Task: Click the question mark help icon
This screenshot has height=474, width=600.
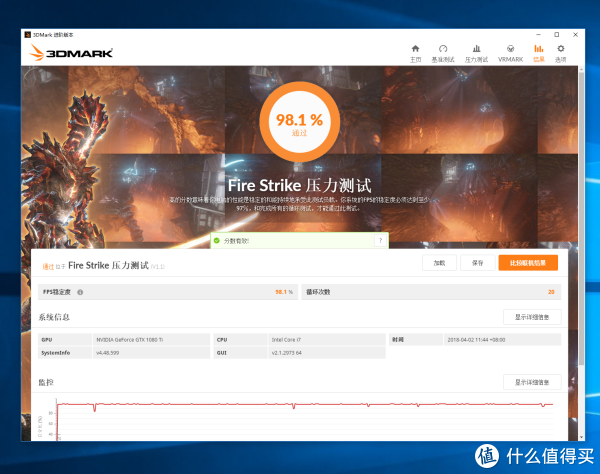Action: (380, 241)
